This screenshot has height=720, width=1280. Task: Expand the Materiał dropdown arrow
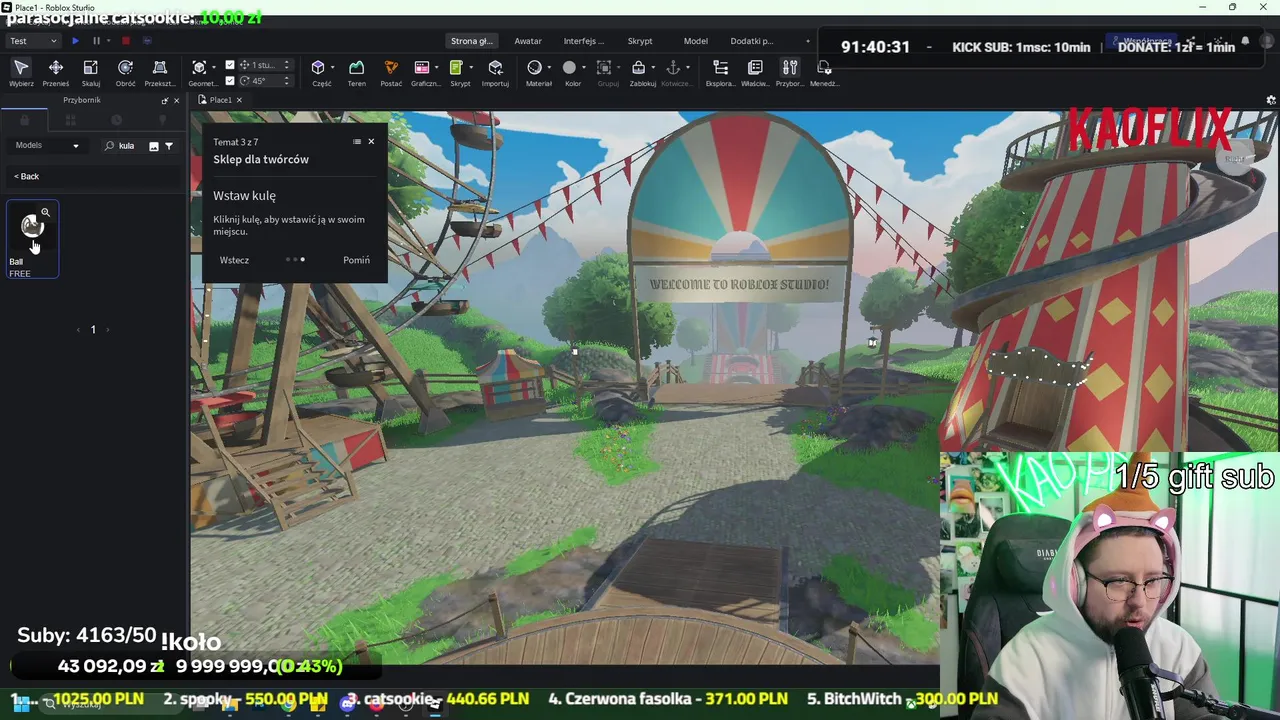(x=549, y=68)
